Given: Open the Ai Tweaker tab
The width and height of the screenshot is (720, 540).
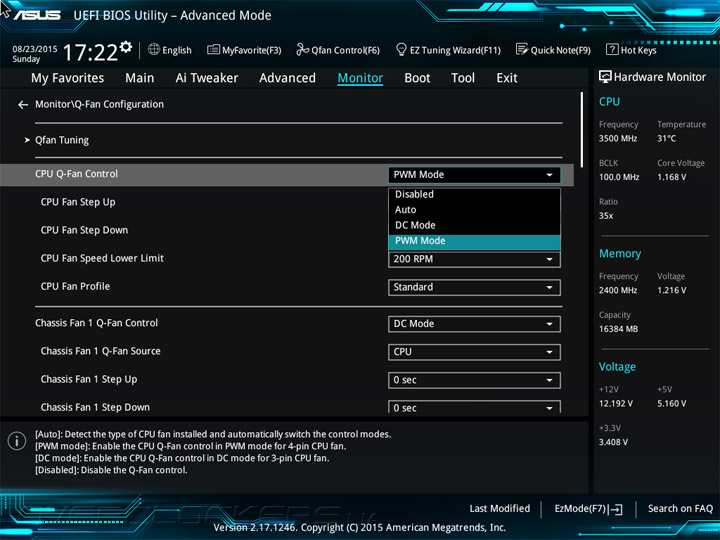Looking at the screenshot, I should click(x=207, y=78).
